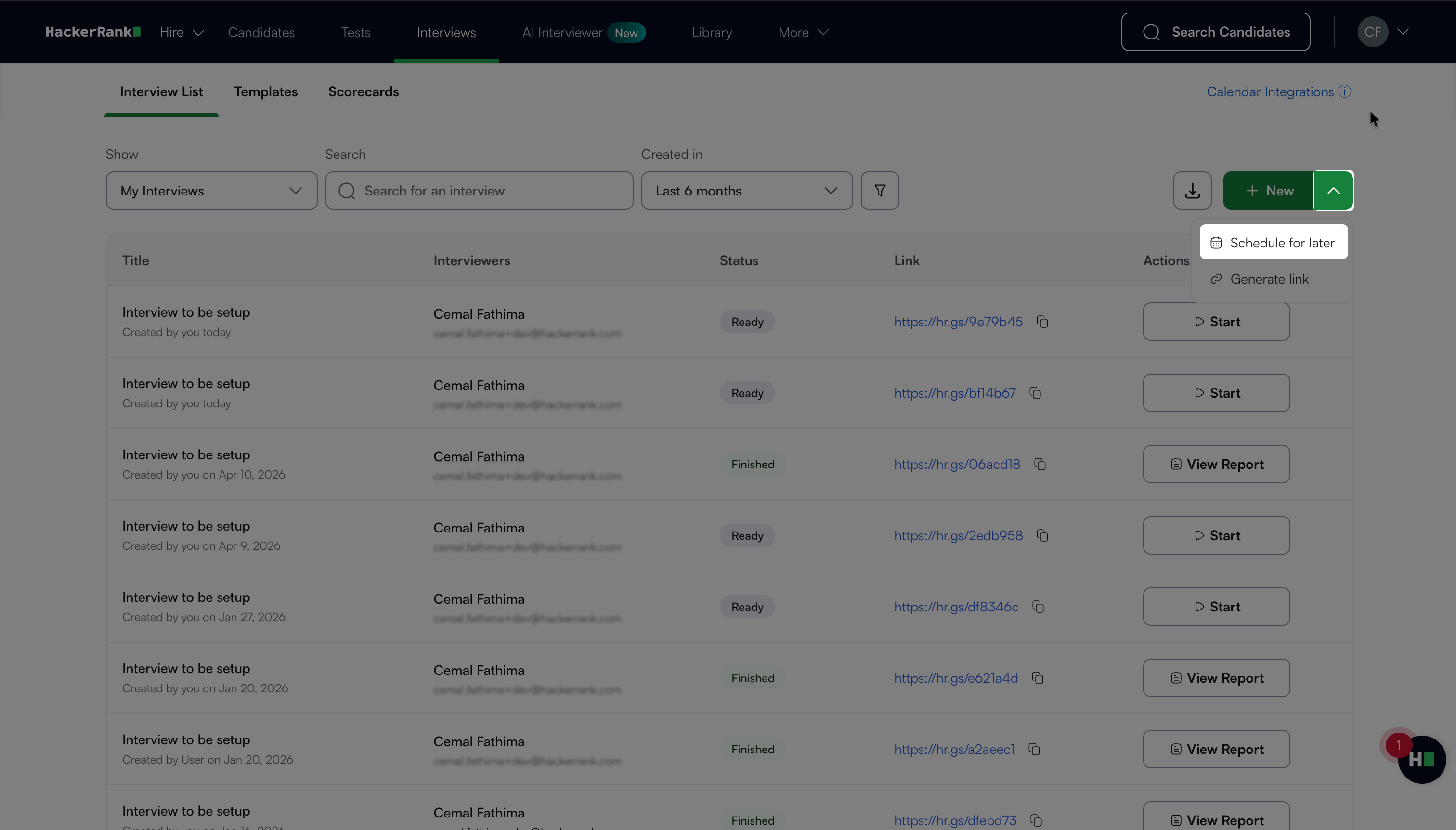Copy the hr.gs/df8346c link
The width and height of the screenshot is (1456, 830).
1038,607
